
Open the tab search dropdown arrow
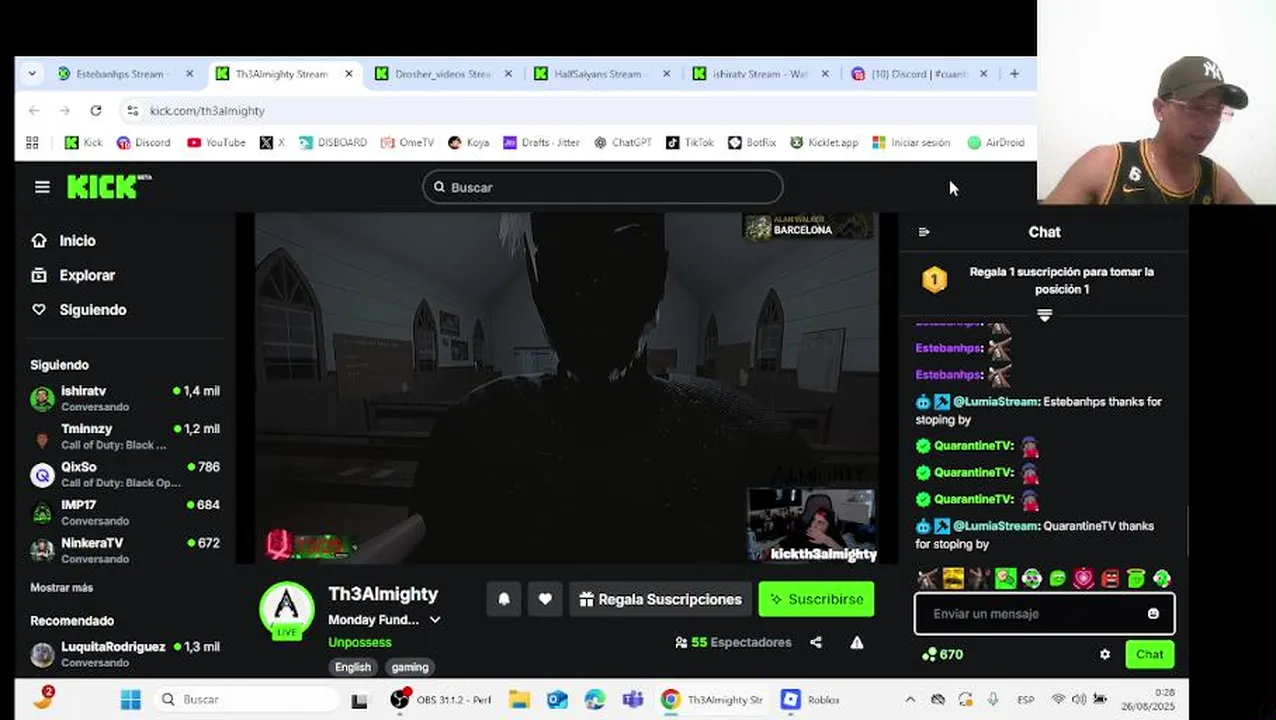point(32,74)
